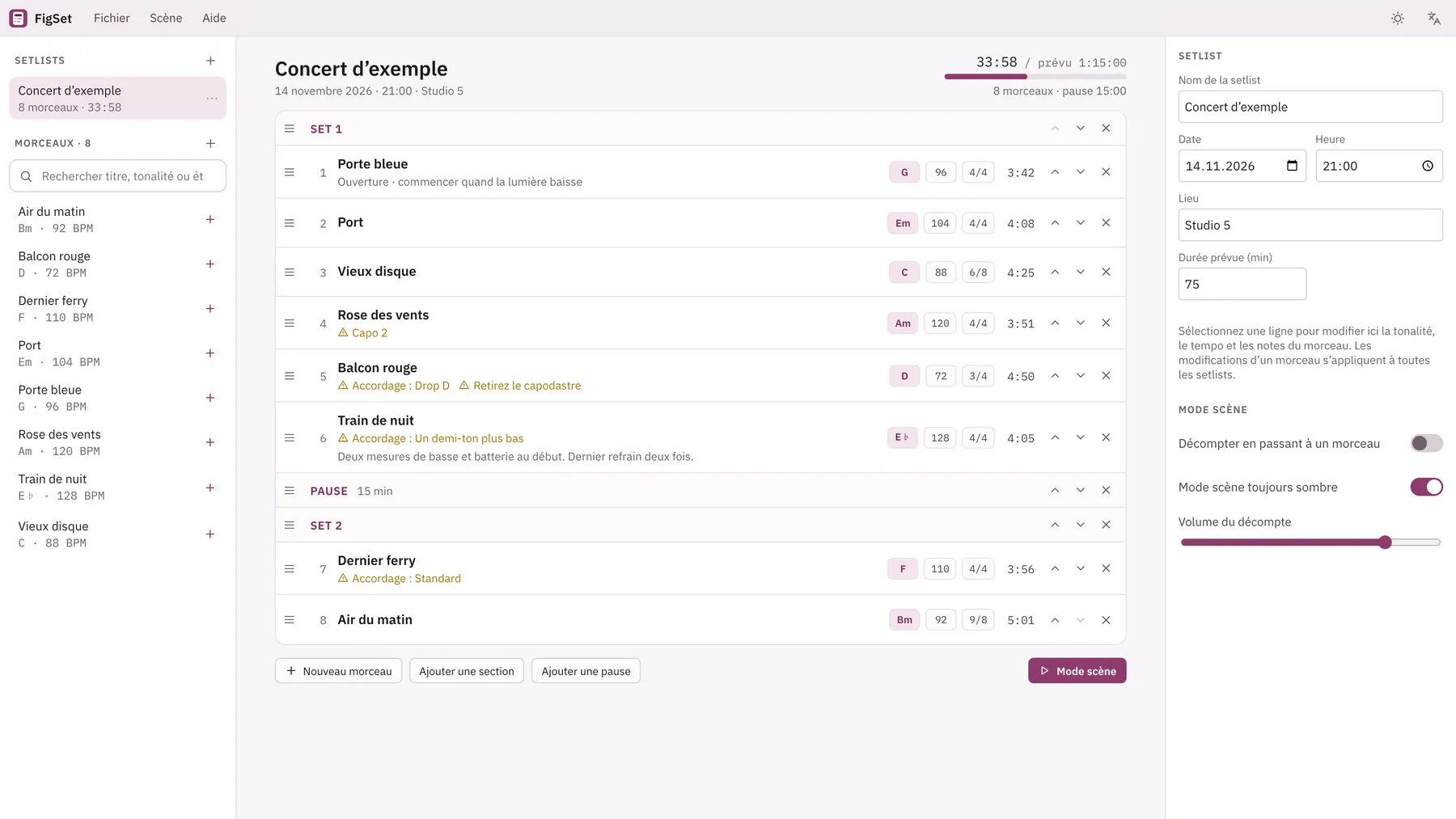Add Air du matin to the setlist
The image size is (1456, 819).
pyautogui.click(x=210, y=219)
